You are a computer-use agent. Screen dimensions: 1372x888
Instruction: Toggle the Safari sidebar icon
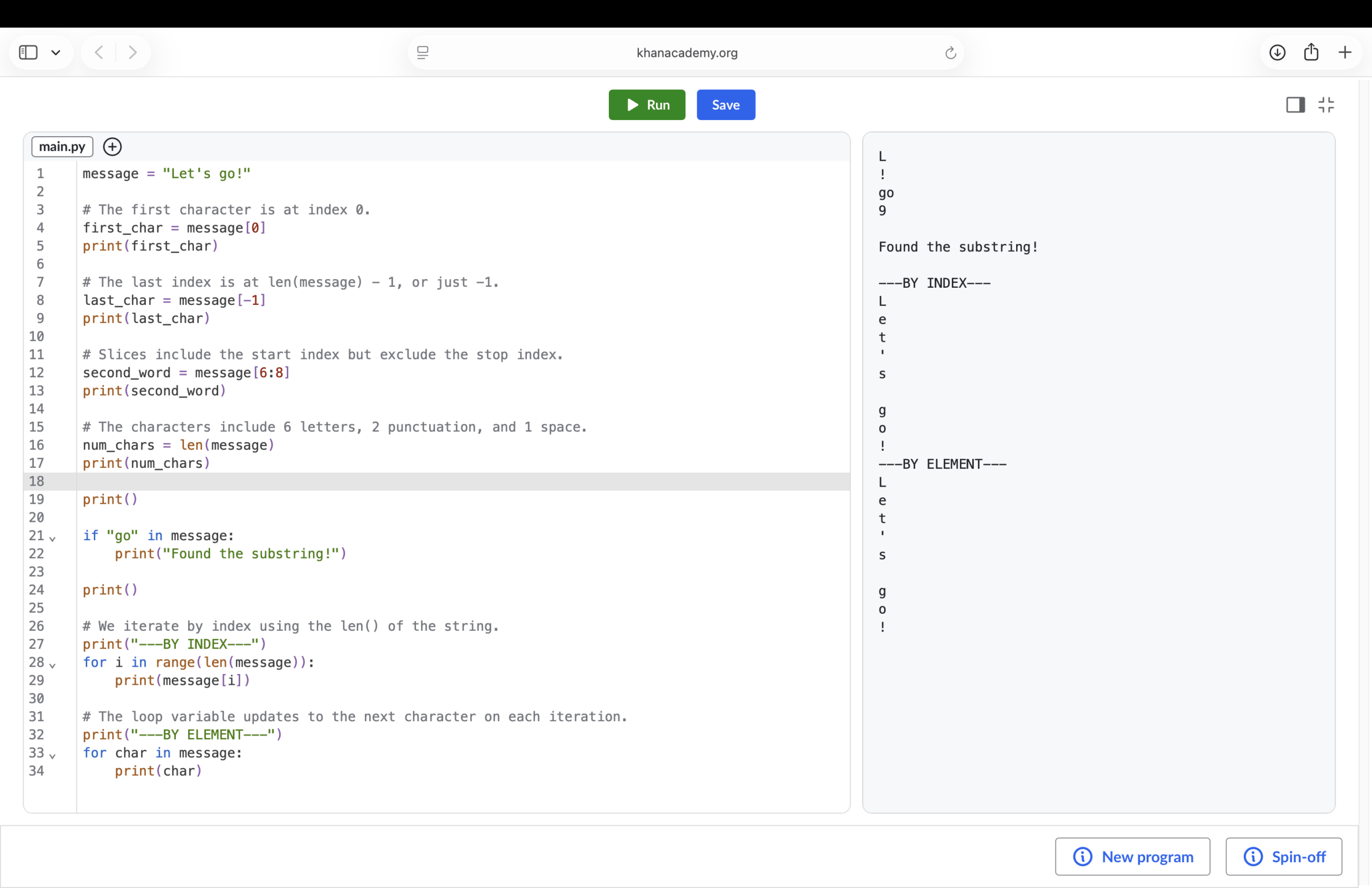[28, 53]
